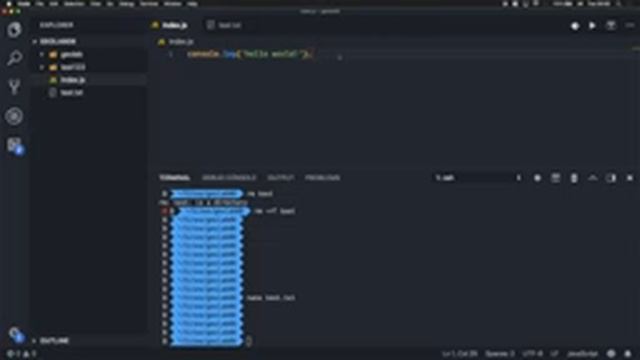Open notifications bell in status bar
The height and width of the screenshot is (360, 640).
coord(628,354)
